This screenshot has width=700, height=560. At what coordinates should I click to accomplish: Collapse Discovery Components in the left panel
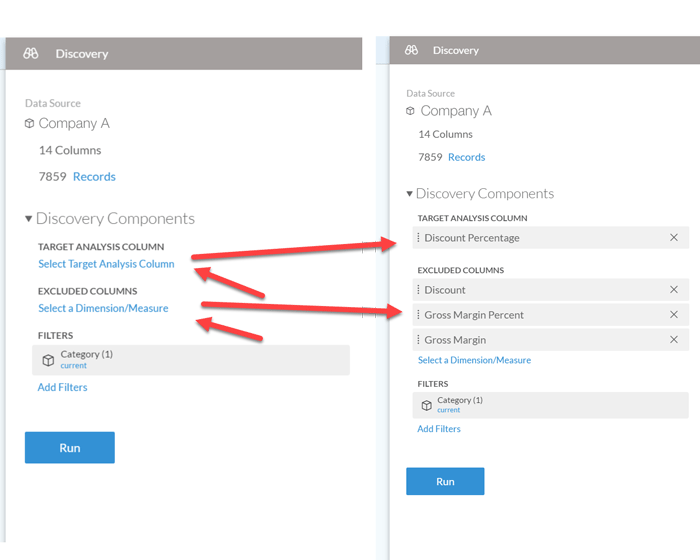coord(29,219)
